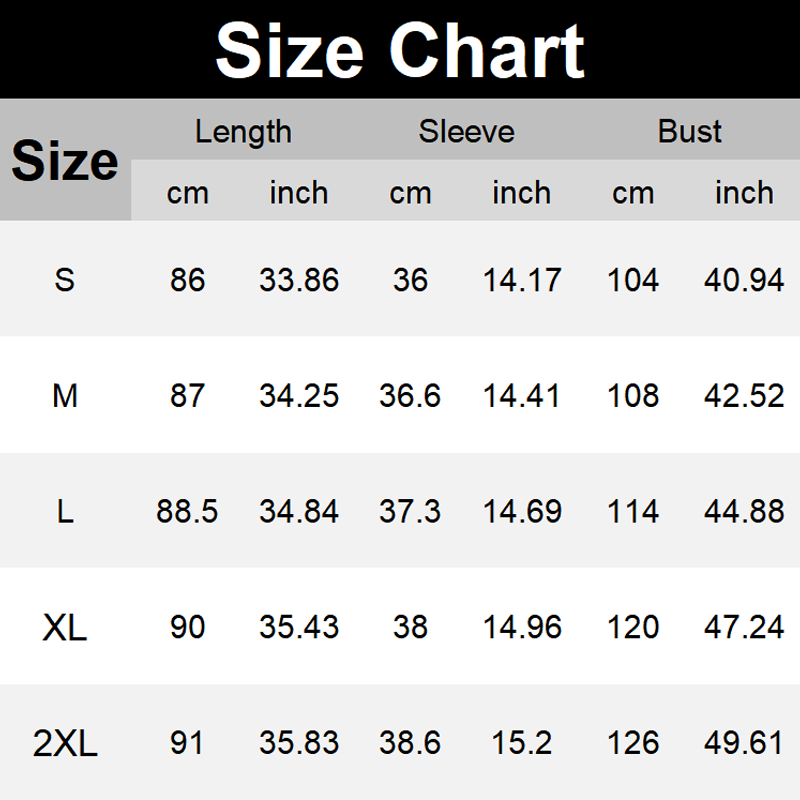Select the S size row label

[x=65, y=280]
